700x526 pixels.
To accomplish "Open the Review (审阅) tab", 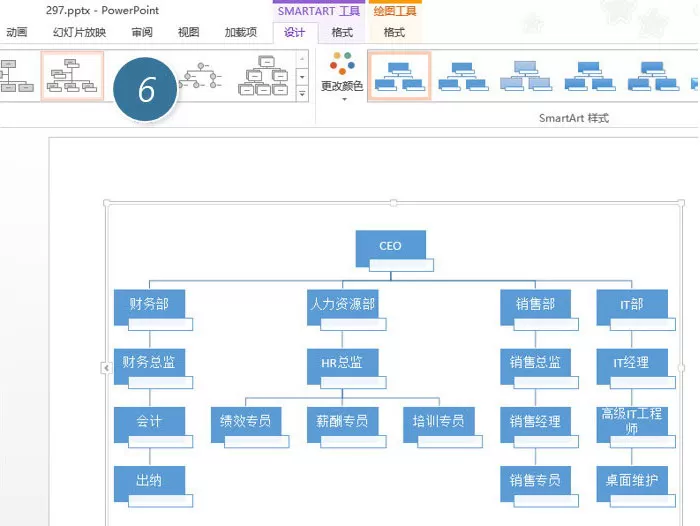I will (142, 32).
